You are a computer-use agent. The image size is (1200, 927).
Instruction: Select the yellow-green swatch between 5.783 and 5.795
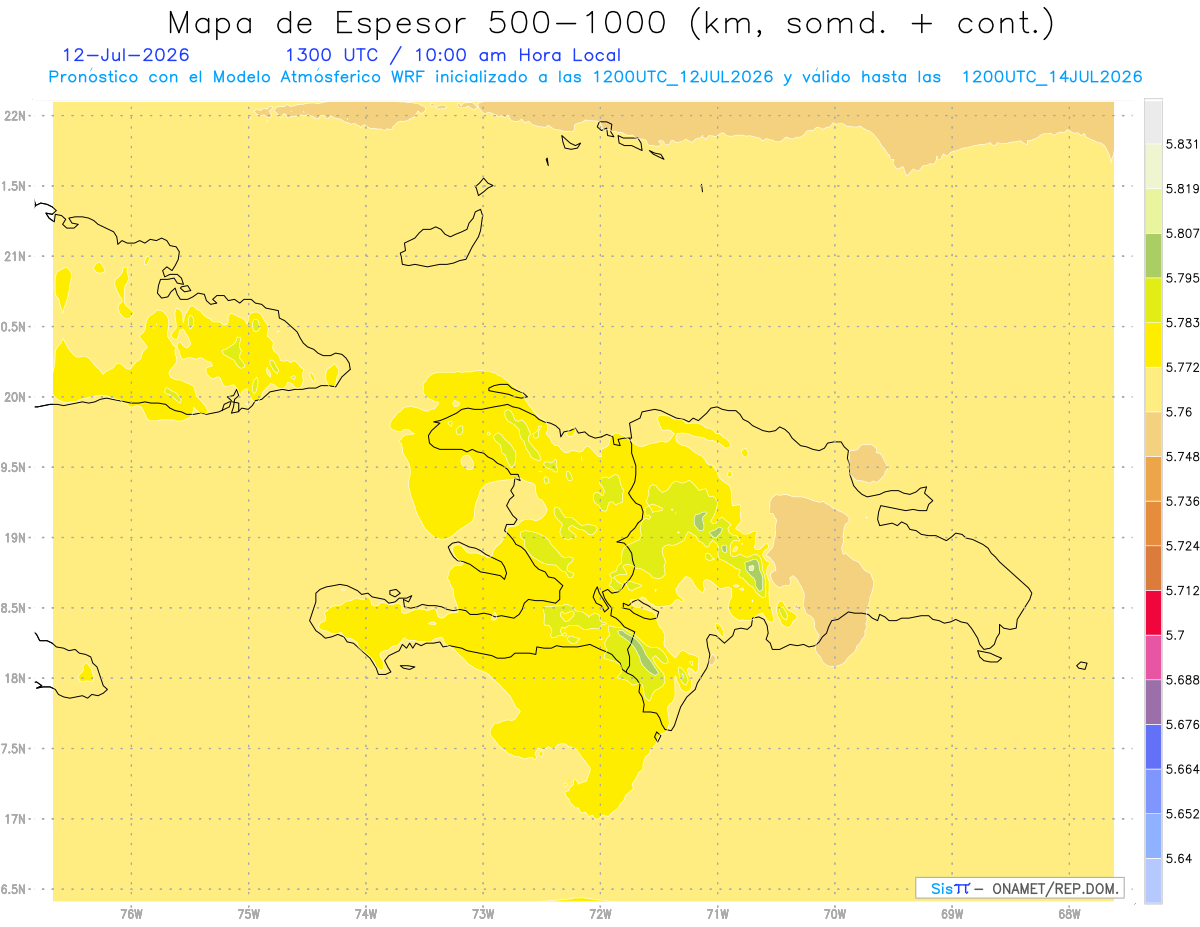pos(1153,300)
